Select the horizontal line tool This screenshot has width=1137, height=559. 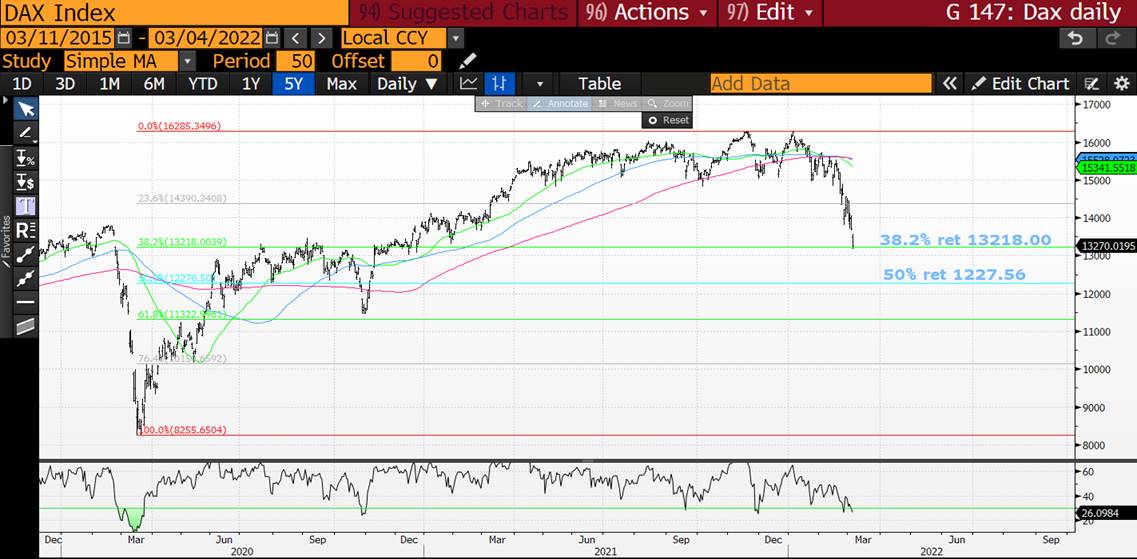point(26,302)
